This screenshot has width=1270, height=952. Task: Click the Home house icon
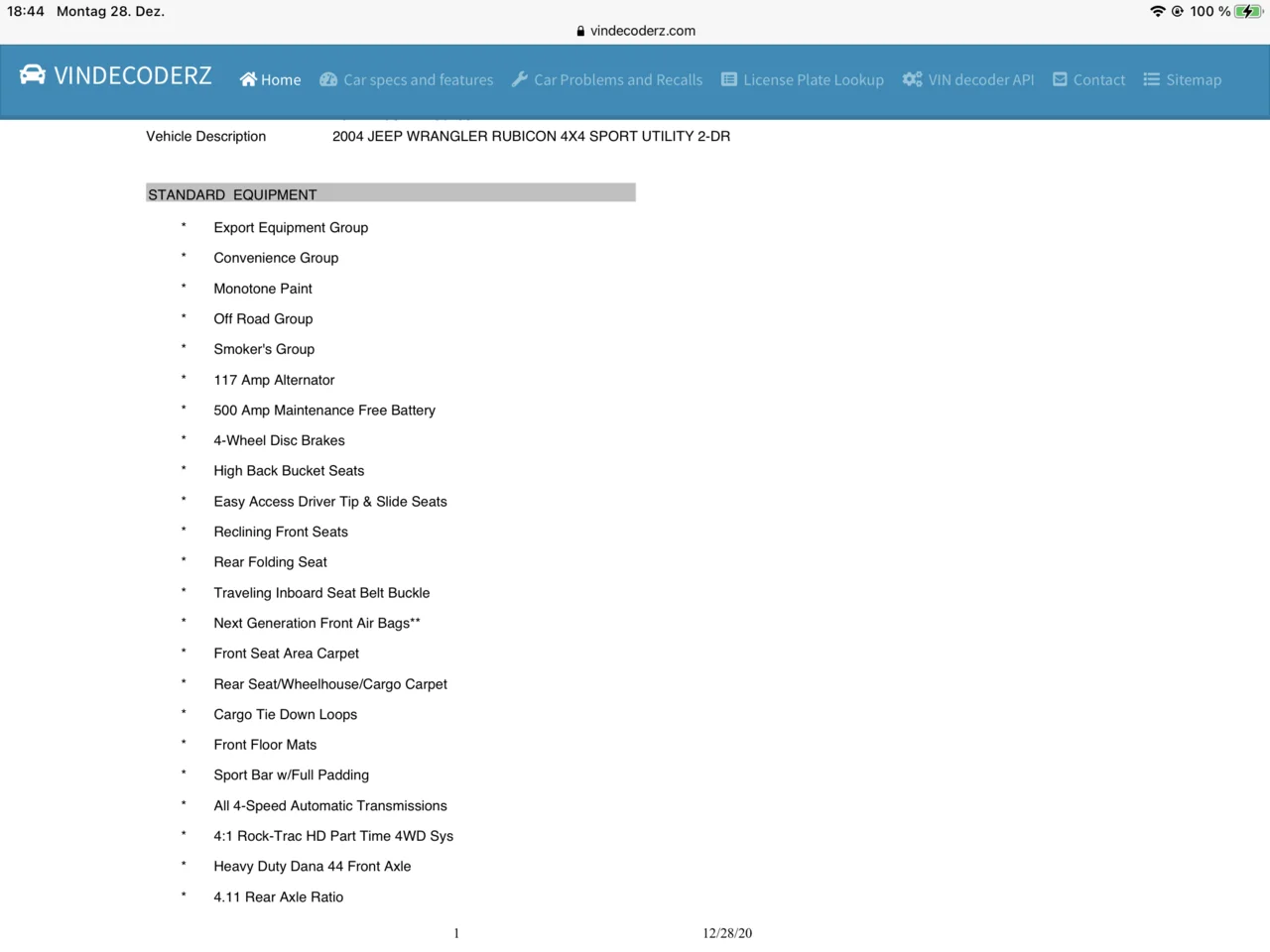pyautogui.click(x=248, y=79)
